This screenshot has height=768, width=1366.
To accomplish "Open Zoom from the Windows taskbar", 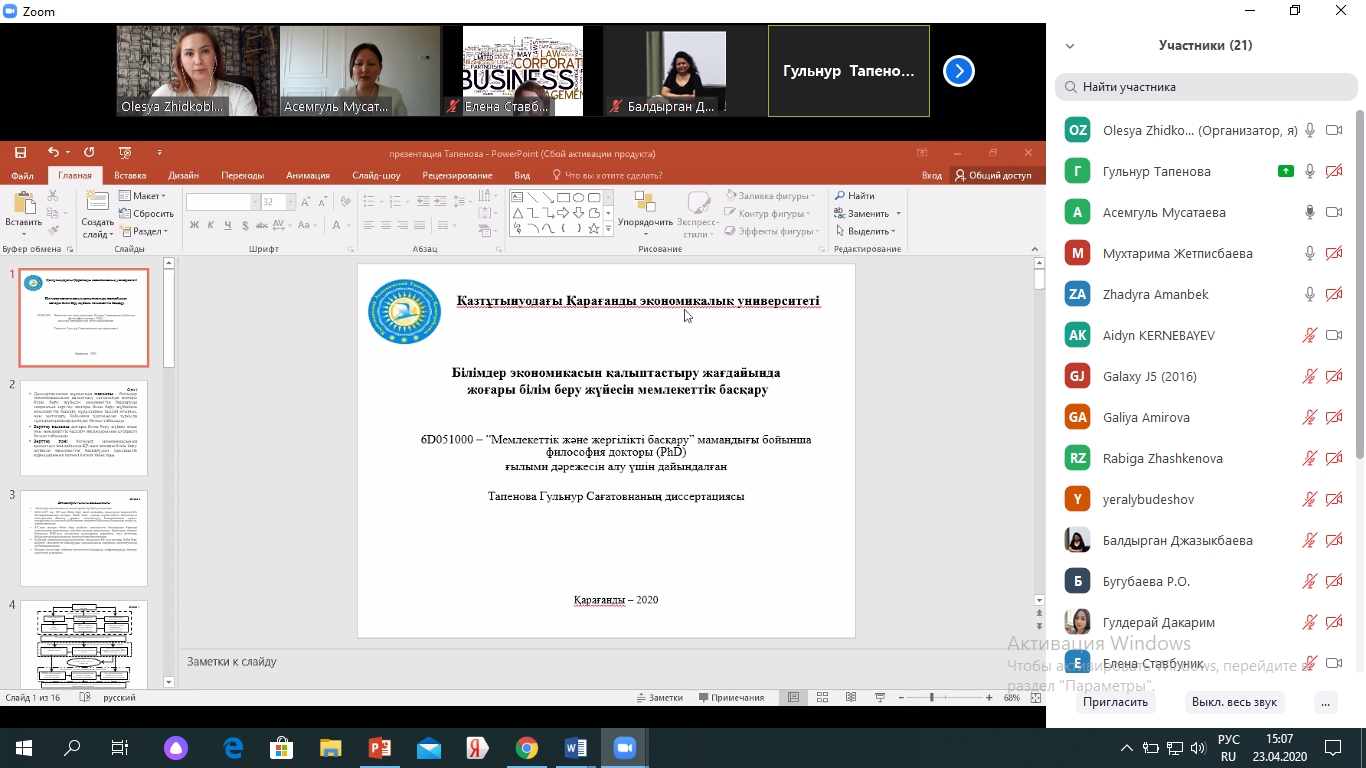I will pos(625,748).
